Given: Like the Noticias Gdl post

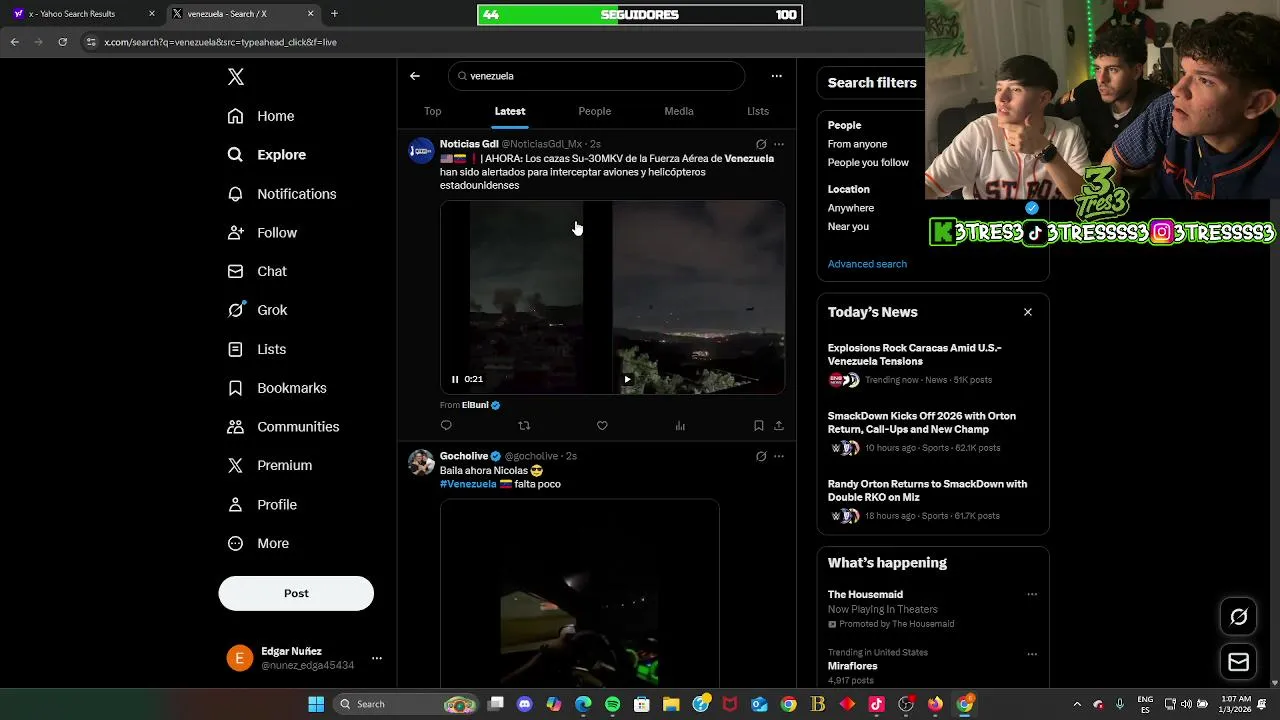Looking at the screenshot, I should (602, 426).
